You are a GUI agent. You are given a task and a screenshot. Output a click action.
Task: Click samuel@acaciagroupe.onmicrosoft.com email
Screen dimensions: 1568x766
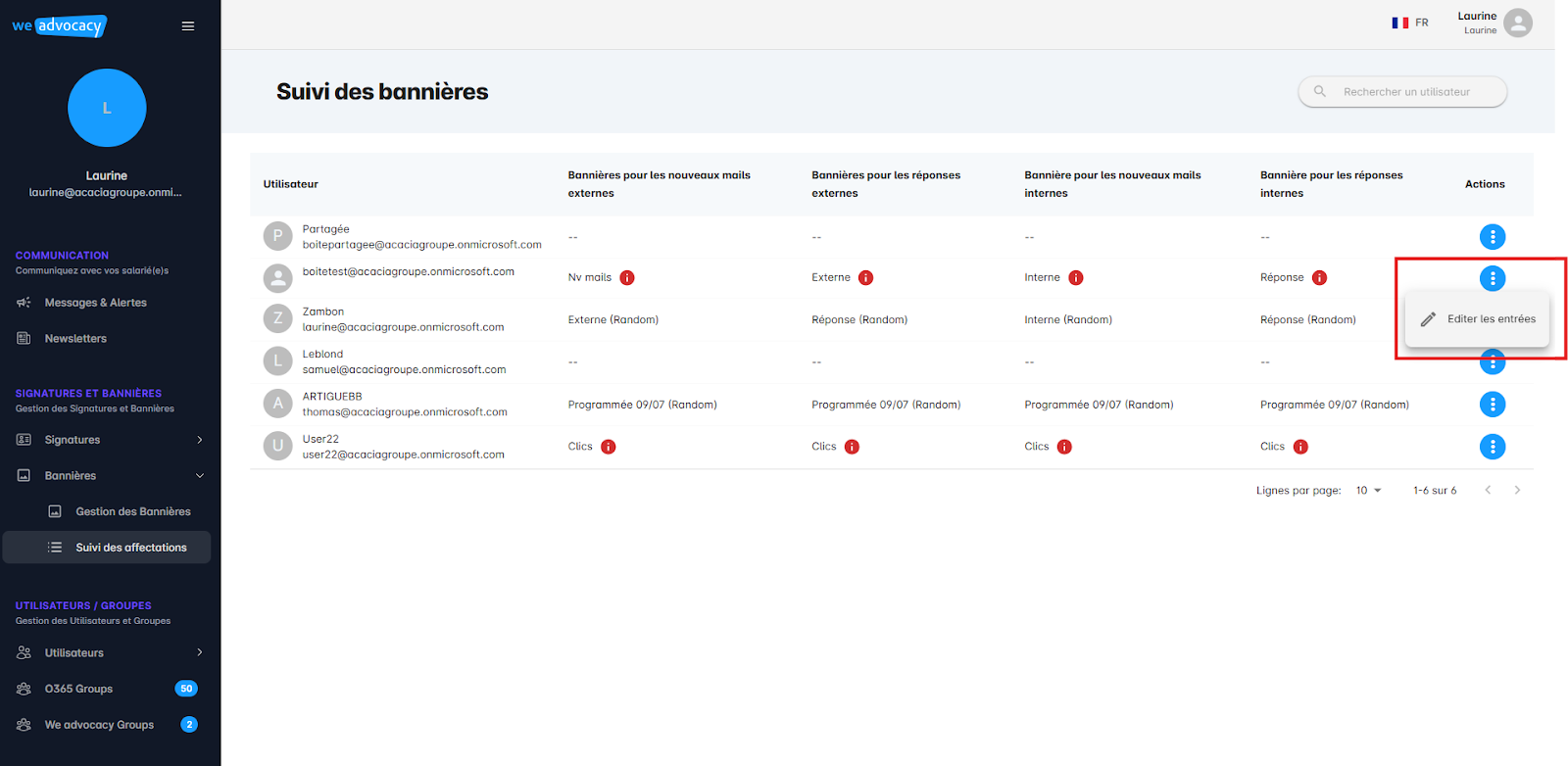pos(404,370)
